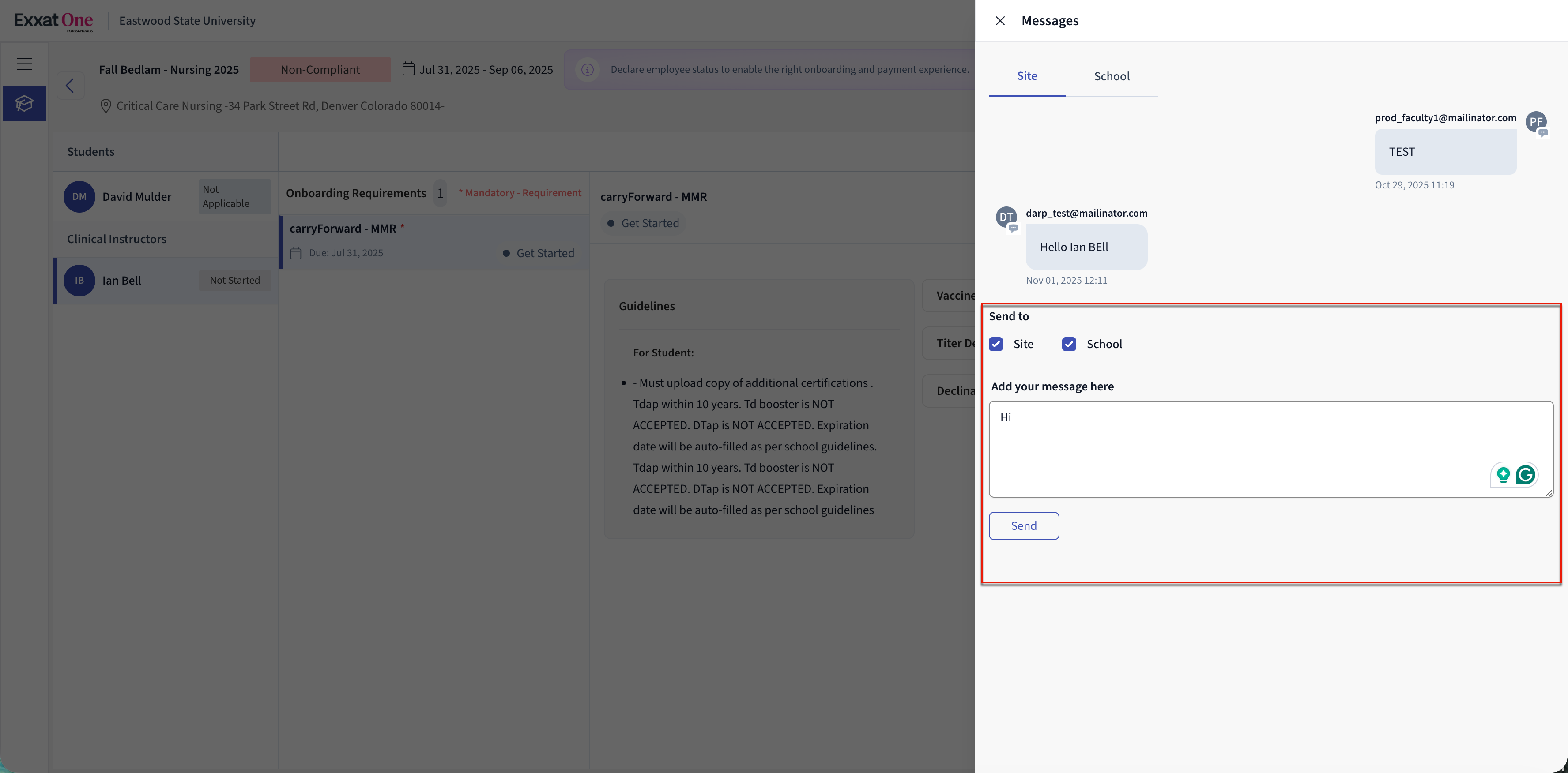Click the graduation cap sidebar icon
The width and height of the screenshot is (1568, 773).
click(x=24, y=103)
